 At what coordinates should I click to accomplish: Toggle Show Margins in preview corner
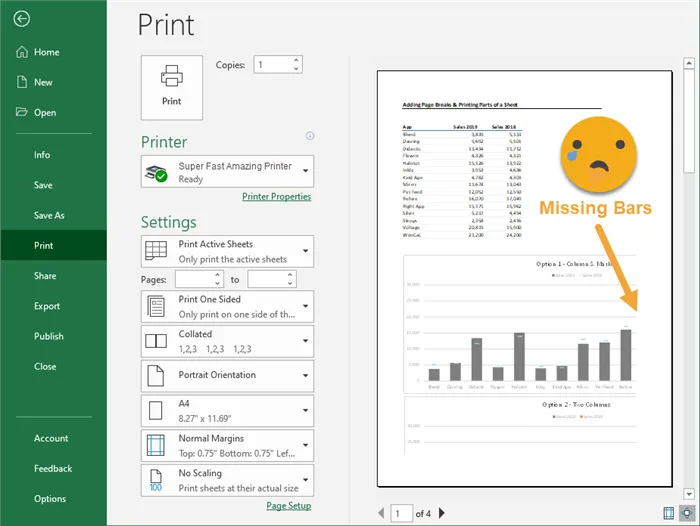coord(669,513)
